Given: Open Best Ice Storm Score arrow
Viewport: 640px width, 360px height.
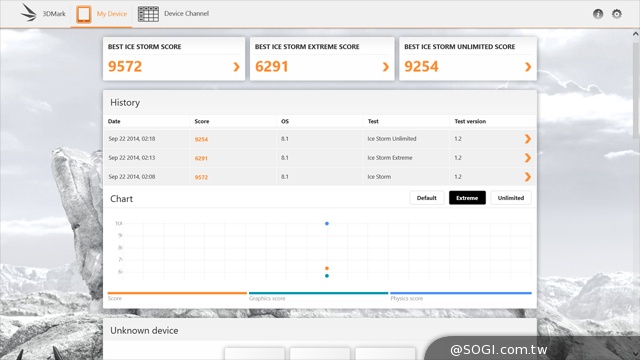Looking at the screenshot, I should pyautogui.click(x=236, y=67).
